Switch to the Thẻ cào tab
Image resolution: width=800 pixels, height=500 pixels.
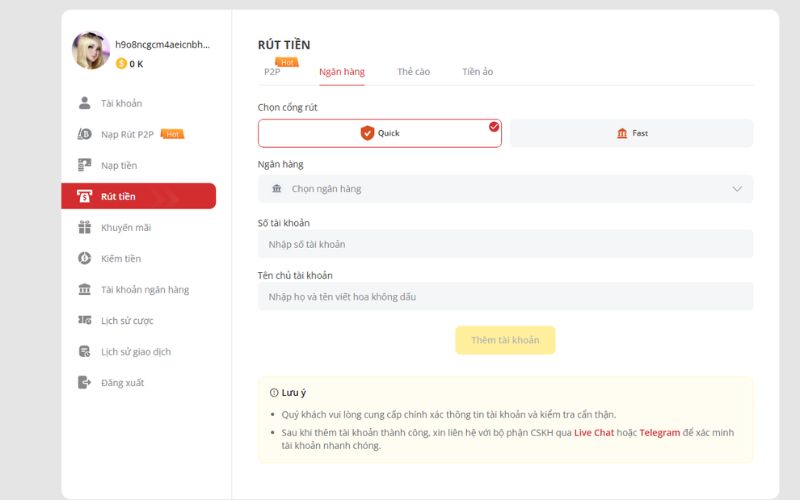[413, 72]
